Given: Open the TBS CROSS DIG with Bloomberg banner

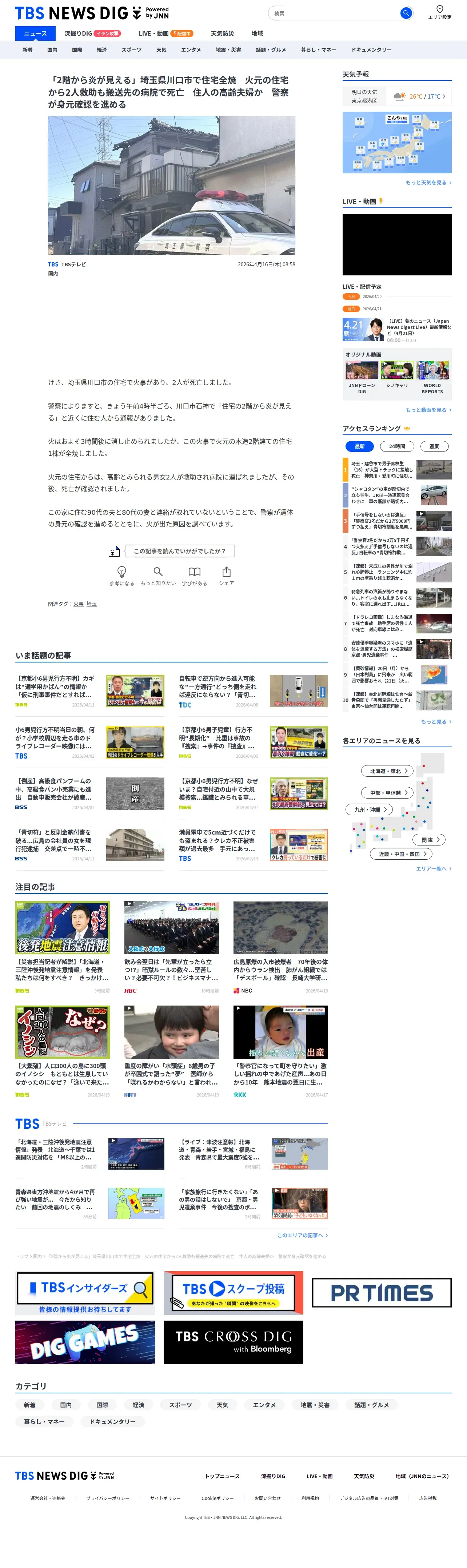Looking at the screenshot, I should (x=233, y=1342).
